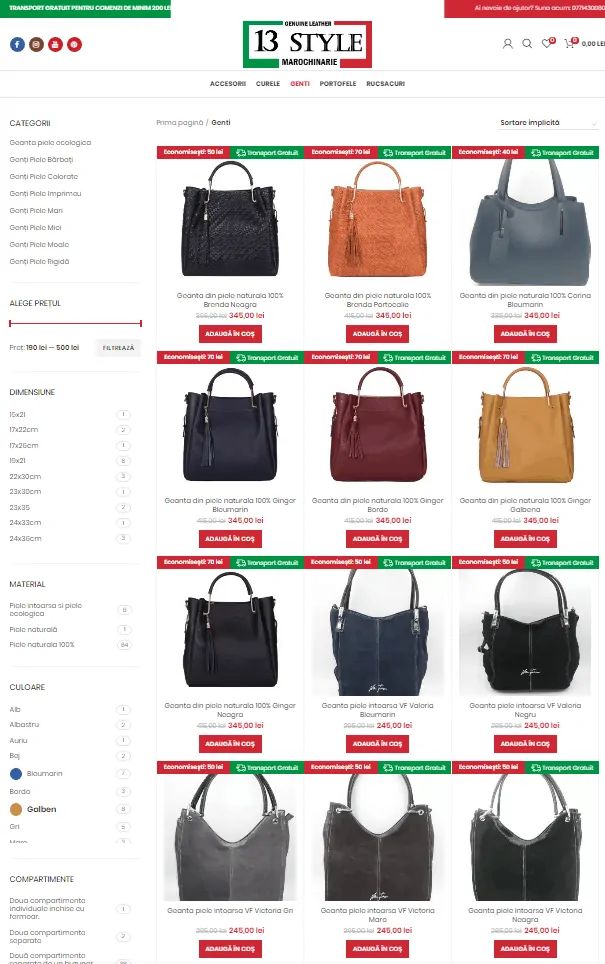Open the Instagram social icon

(36, 44)
